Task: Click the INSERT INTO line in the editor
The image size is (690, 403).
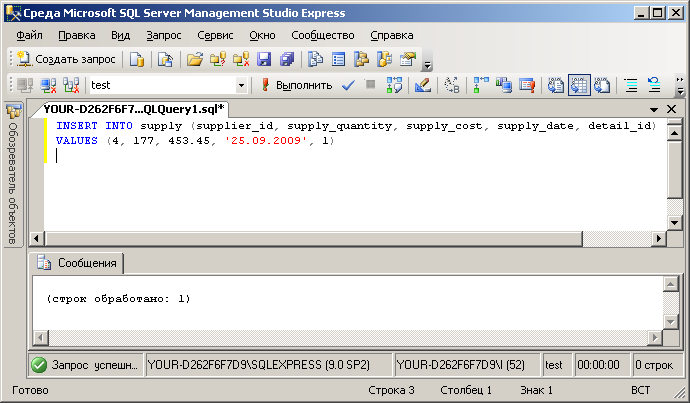Action: pos(356,126)
